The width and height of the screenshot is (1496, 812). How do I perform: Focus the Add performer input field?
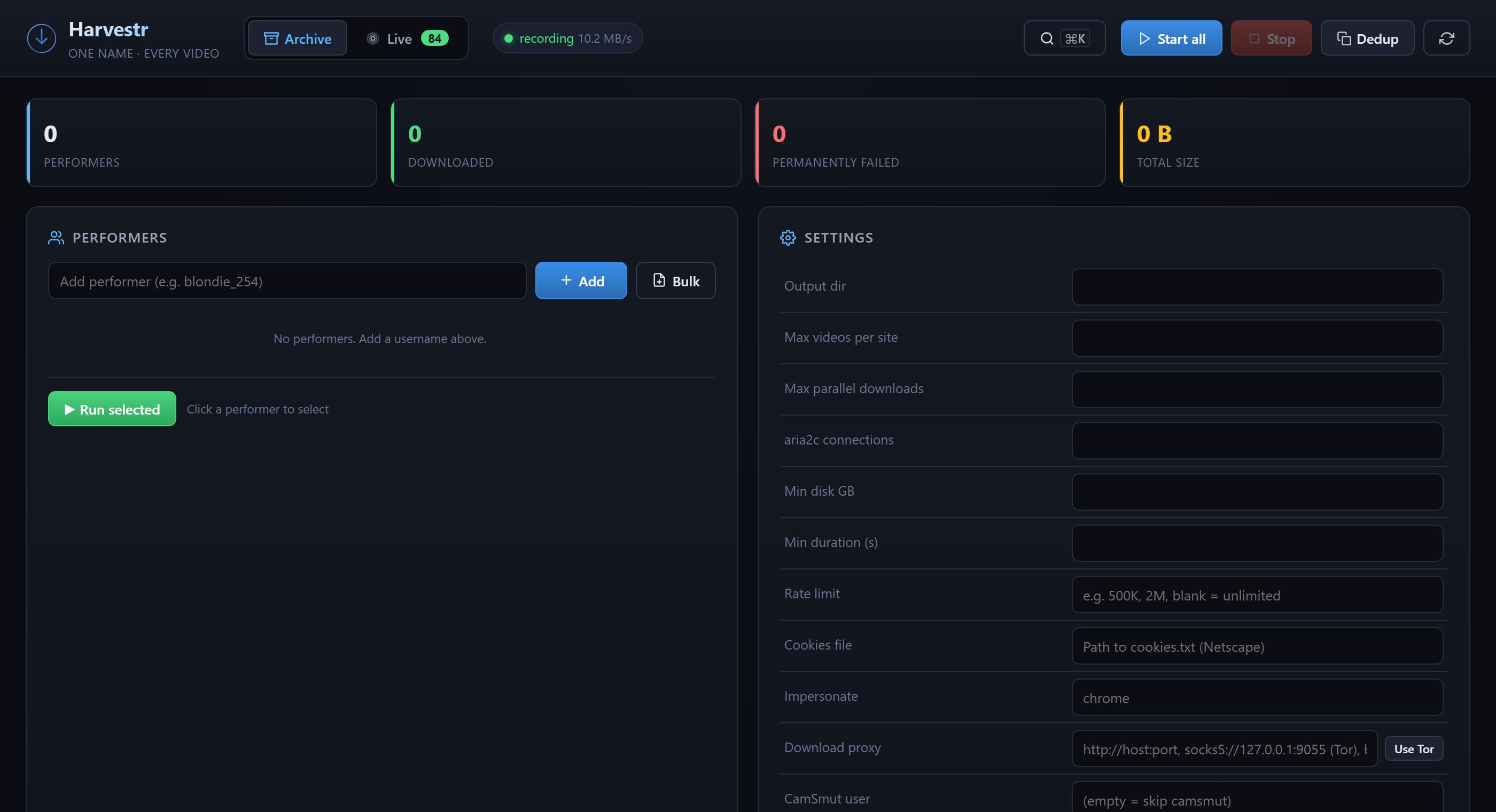[287, 281]
